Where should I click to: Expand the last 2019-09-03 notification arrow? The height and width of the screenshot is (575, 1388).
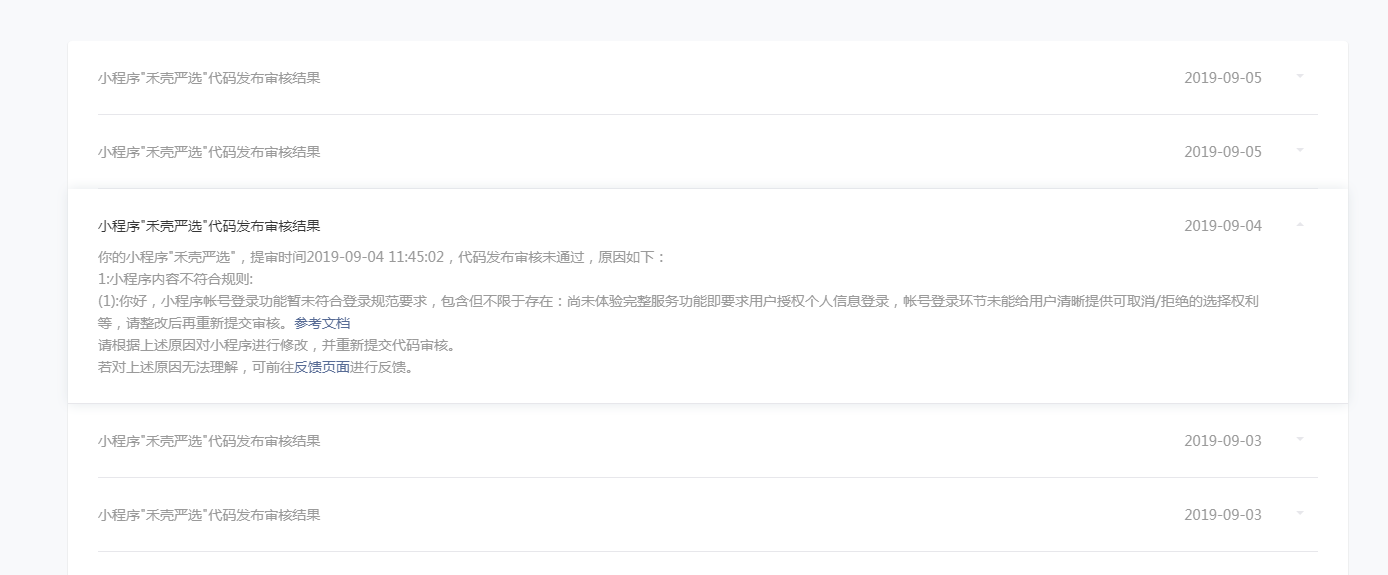1300,513
